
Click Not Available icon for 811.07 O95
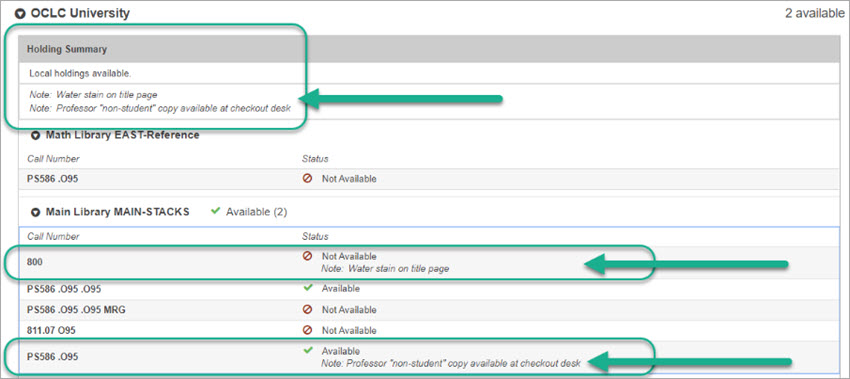click(307, 330)
